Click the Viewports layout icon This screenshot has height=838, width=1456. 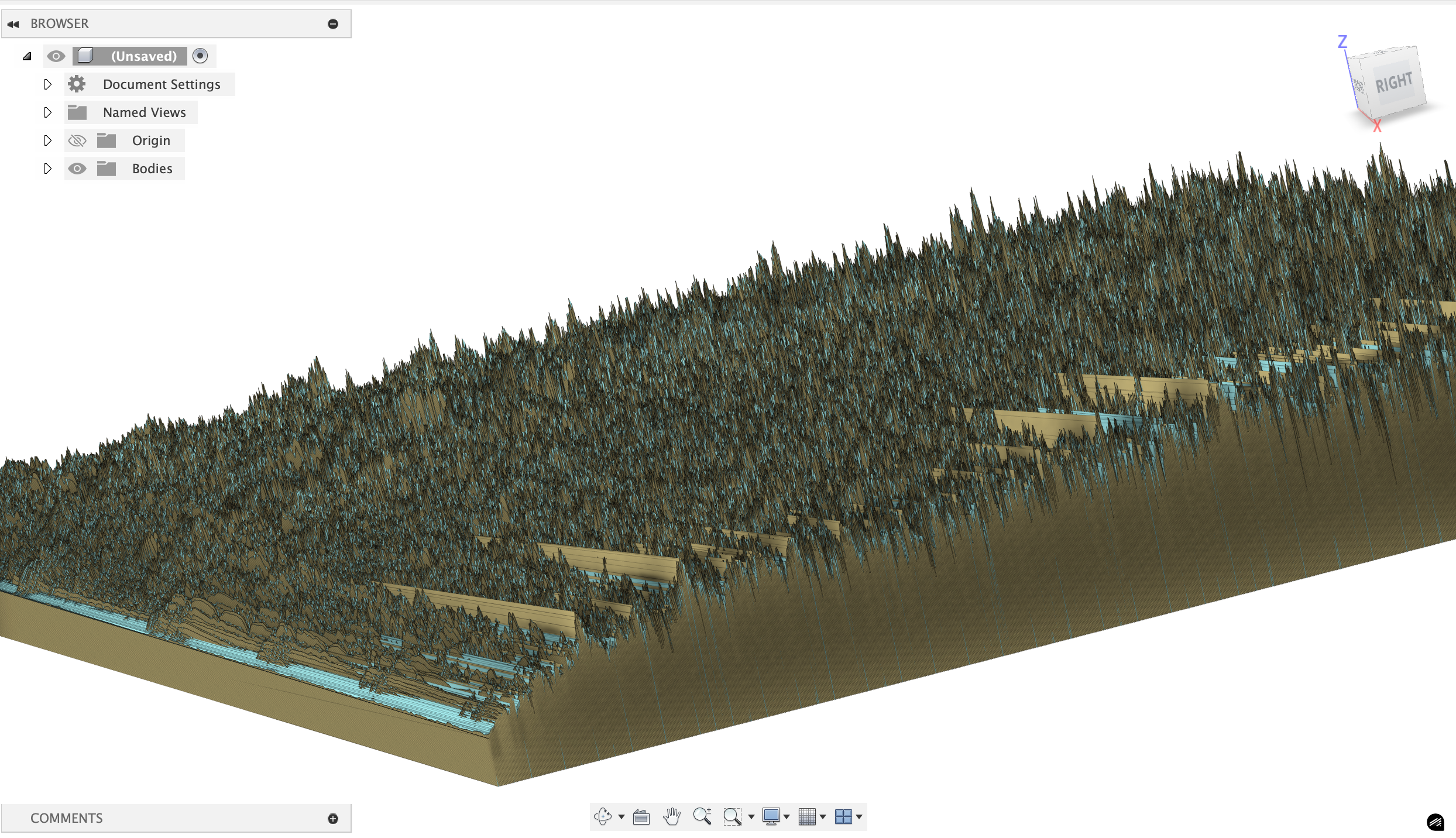pos(843,816)
